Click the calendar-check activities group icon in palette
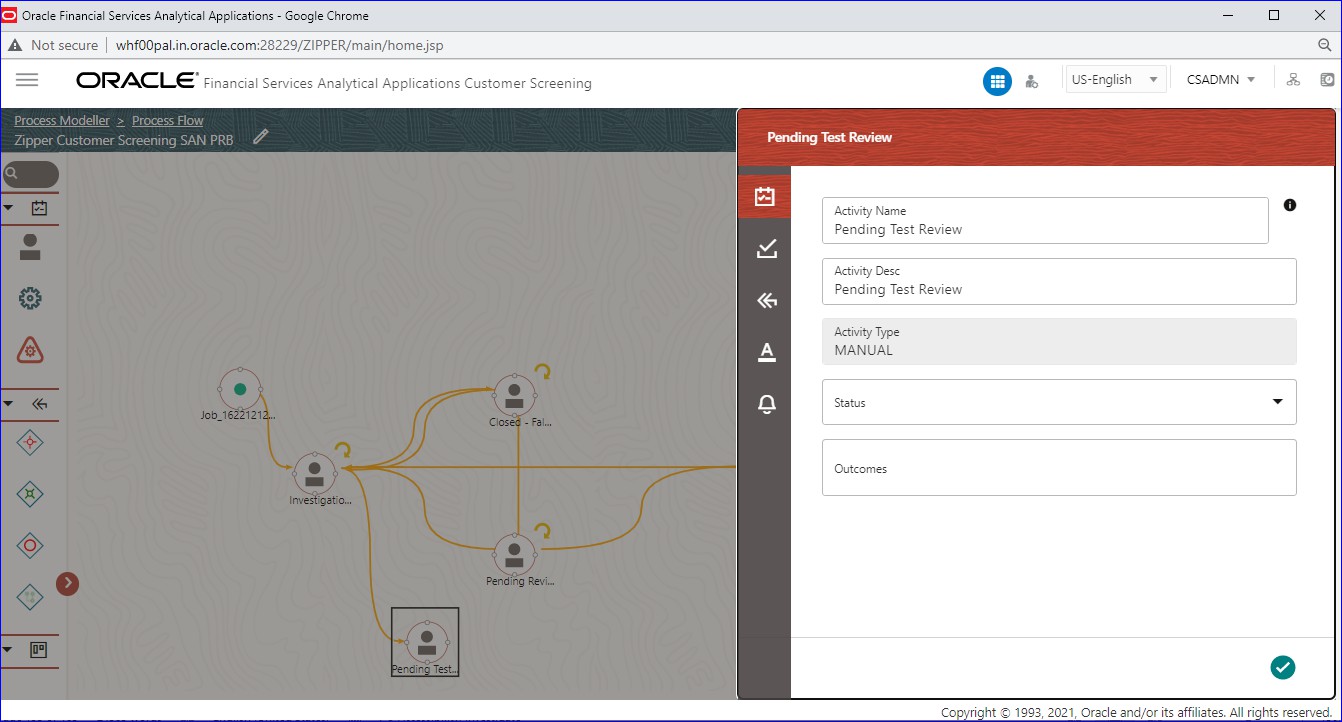1342x722 pixels. 40,208
